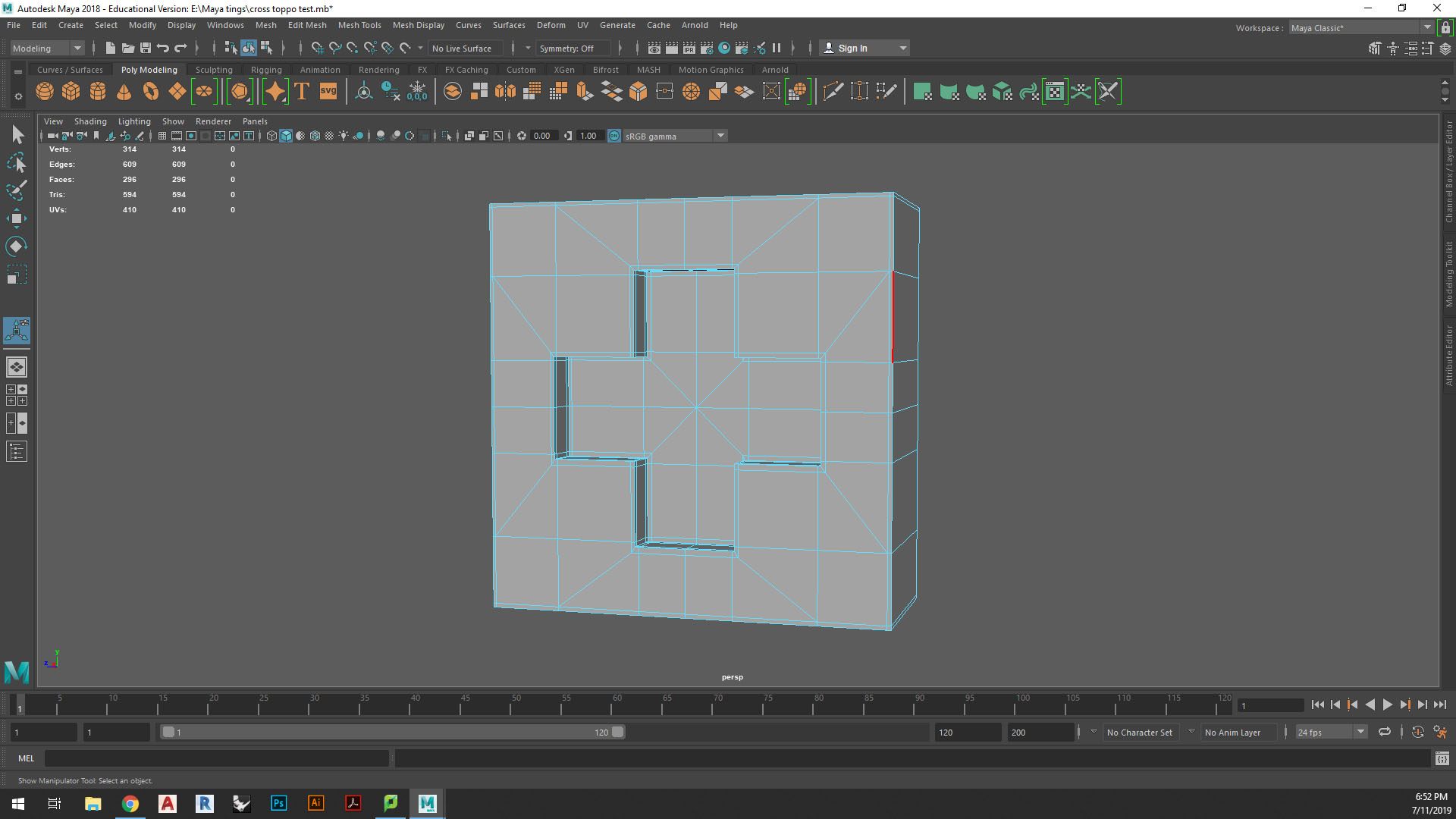This screenshot has width=1456, height=819.
Task: Open the Symmetry: Off dropdown
Action: click(573, 48)
